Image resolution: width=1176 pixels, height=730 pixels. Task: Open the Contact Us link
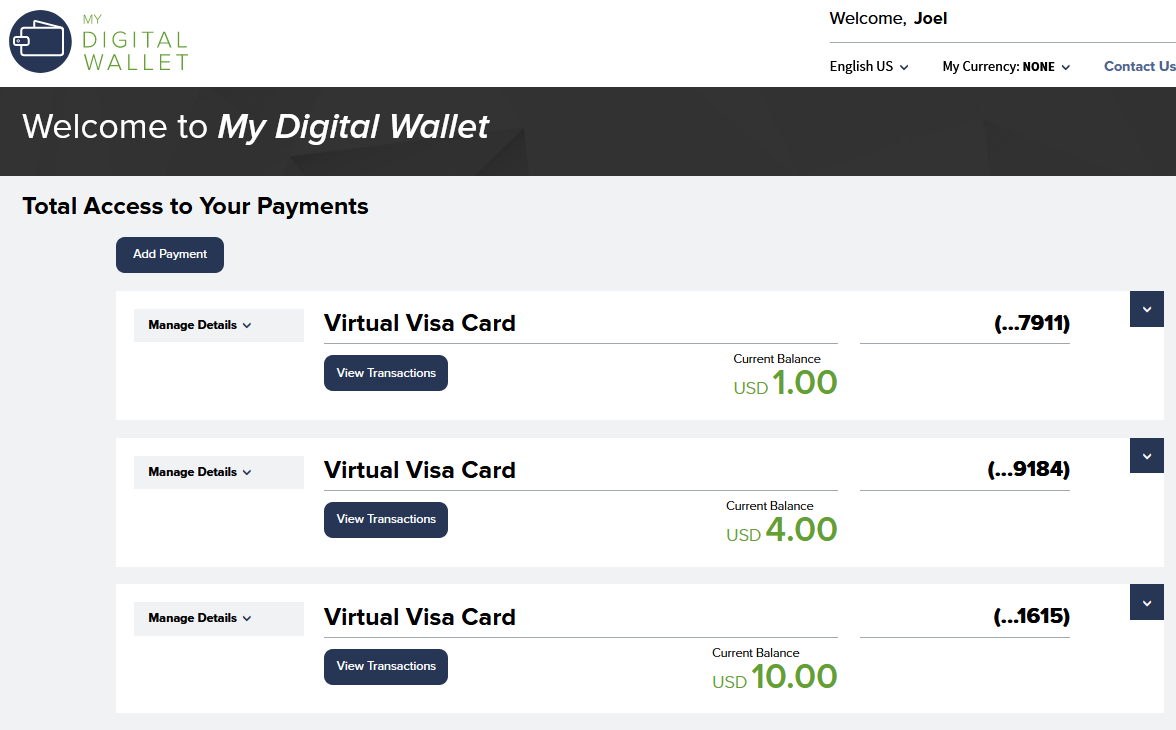pos(1139,67)
